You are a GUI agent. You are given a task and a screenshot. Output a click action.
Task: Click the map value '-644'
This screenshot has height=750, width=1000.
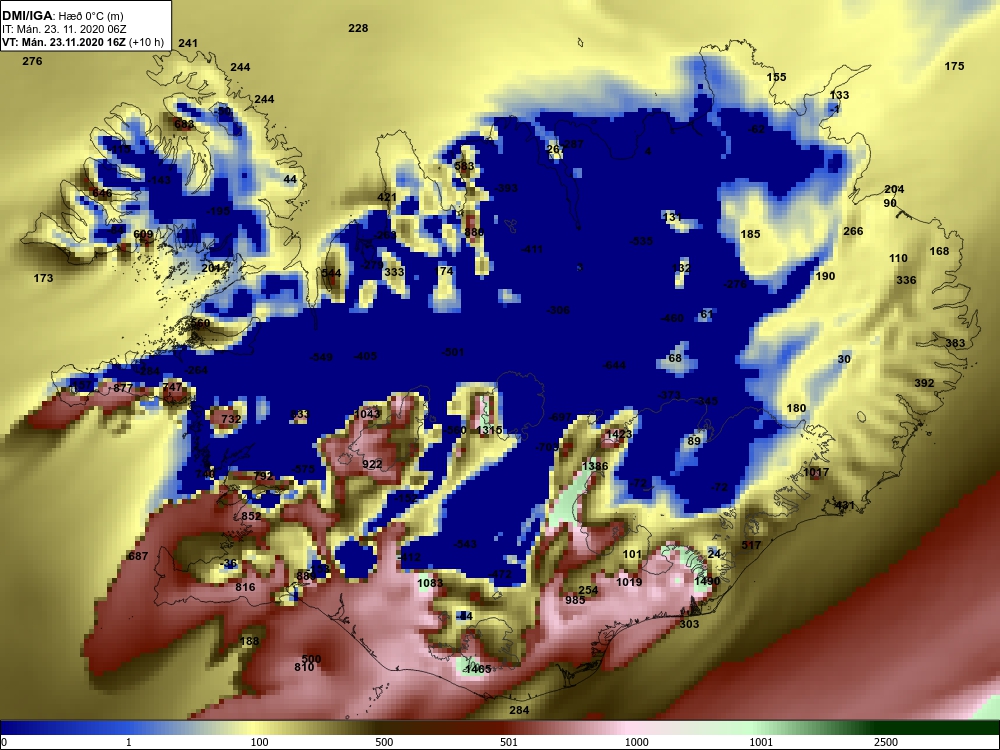click(x=614, y=365)
